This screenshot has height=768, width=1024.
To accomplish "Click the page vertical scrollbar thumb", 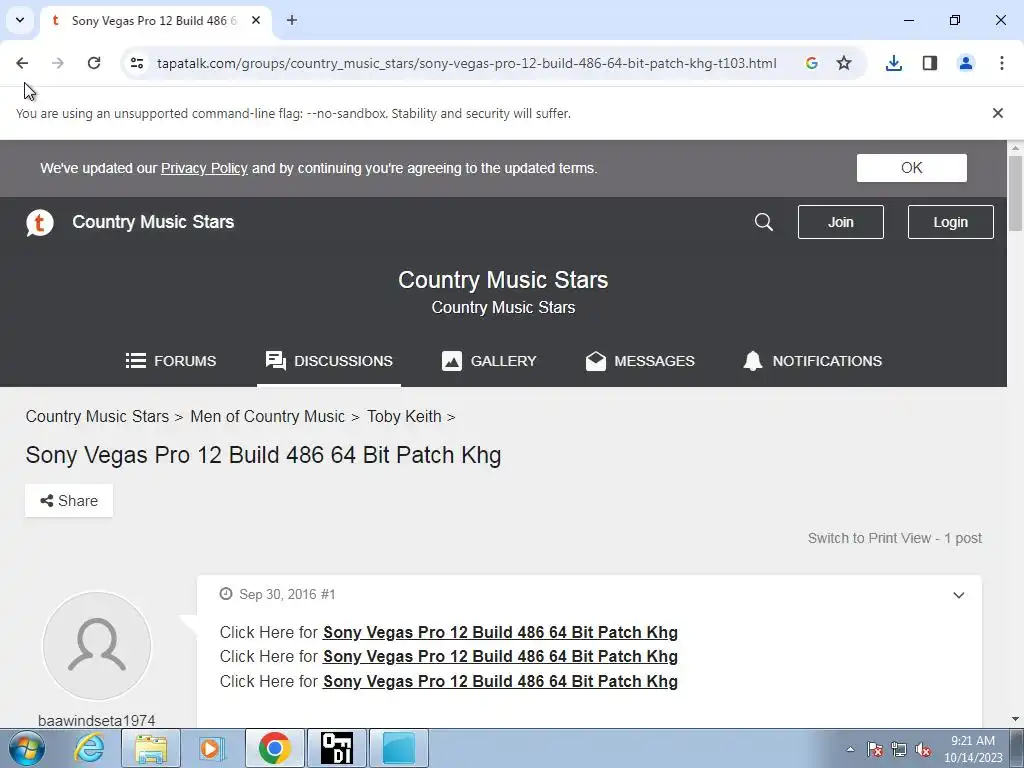I will (1015, 193).
